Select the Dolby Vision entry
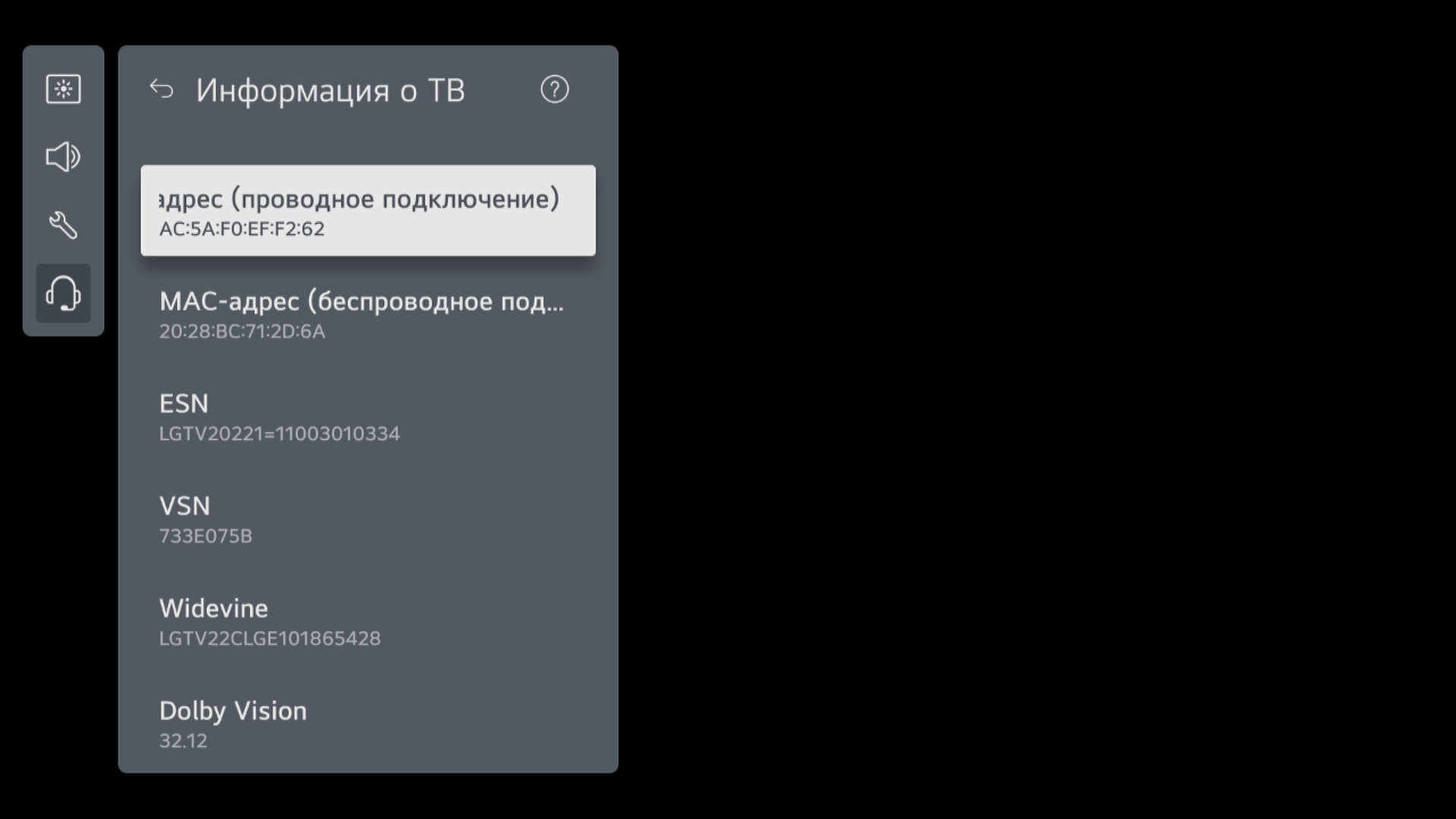The height and width of the screenshot is (819, 1456). (368, 723)
